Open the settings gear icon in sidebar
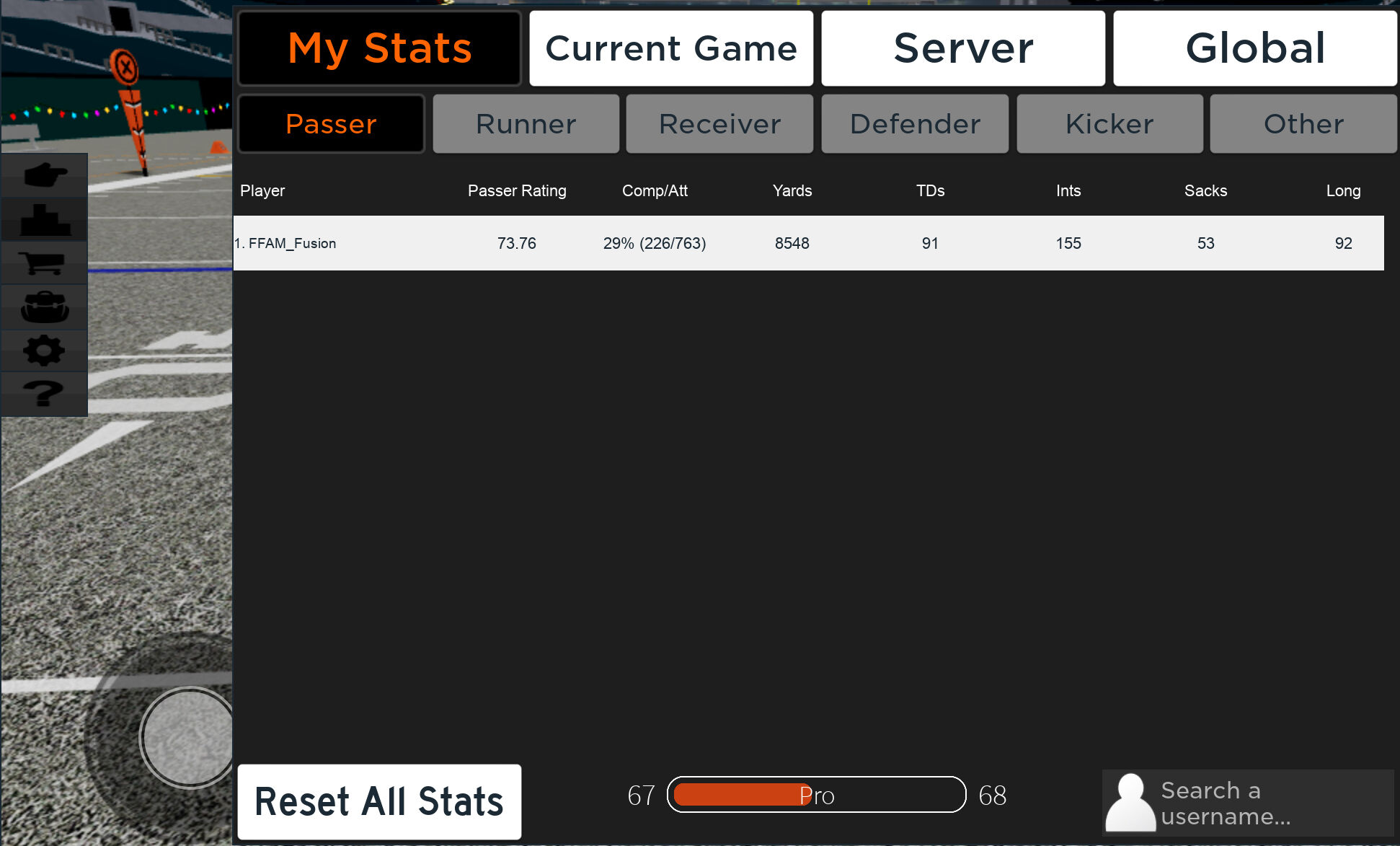This screenshot has height=846, width=1400. [45, 350]
